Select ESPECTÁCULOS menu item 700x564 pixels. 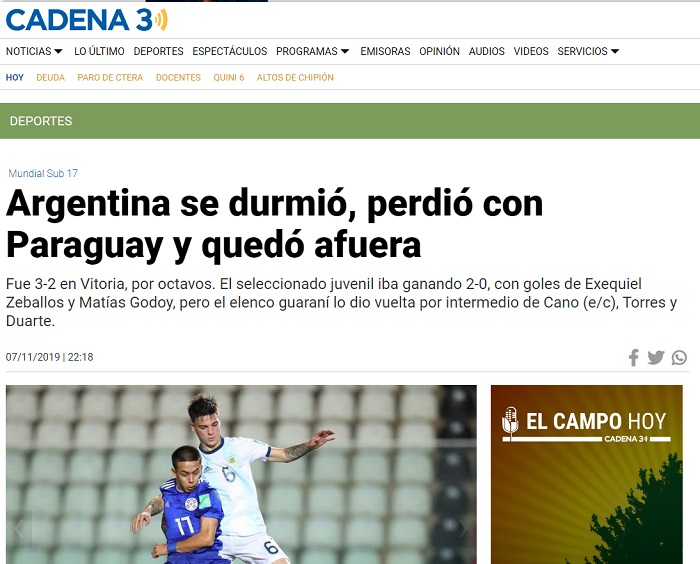click(x=229, y=51)
